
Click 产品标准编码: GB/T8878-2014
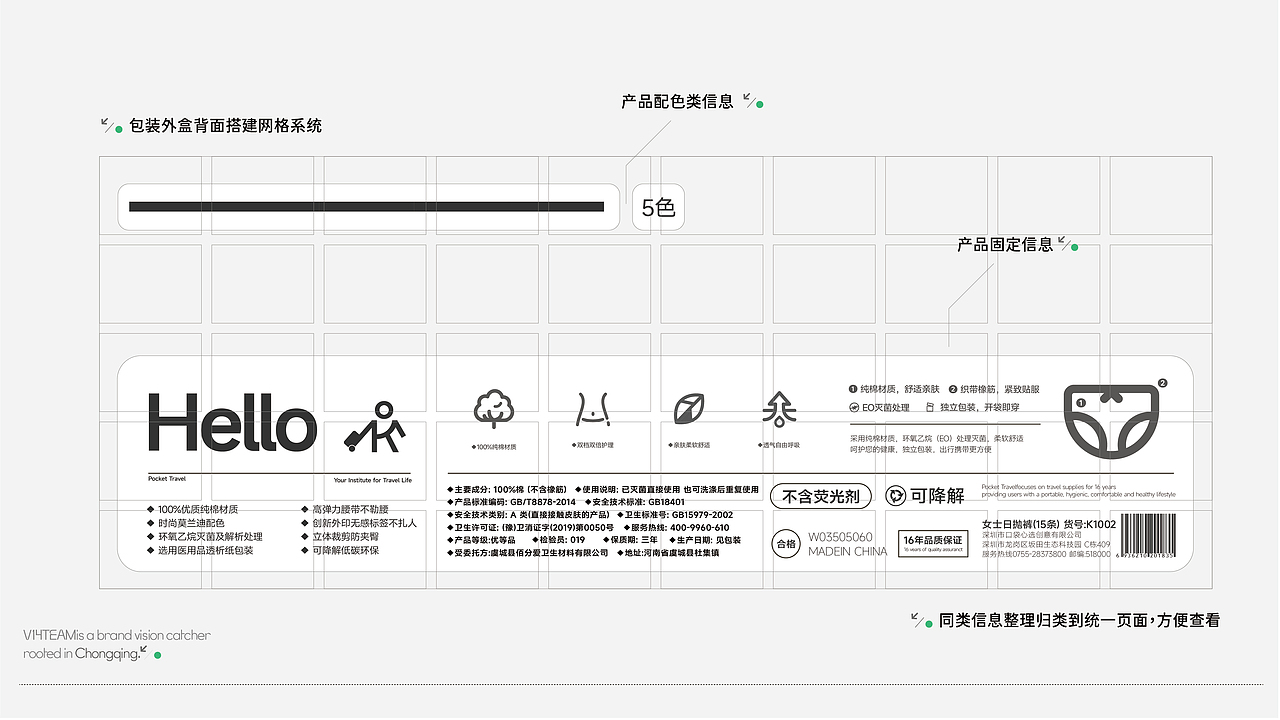511,502
